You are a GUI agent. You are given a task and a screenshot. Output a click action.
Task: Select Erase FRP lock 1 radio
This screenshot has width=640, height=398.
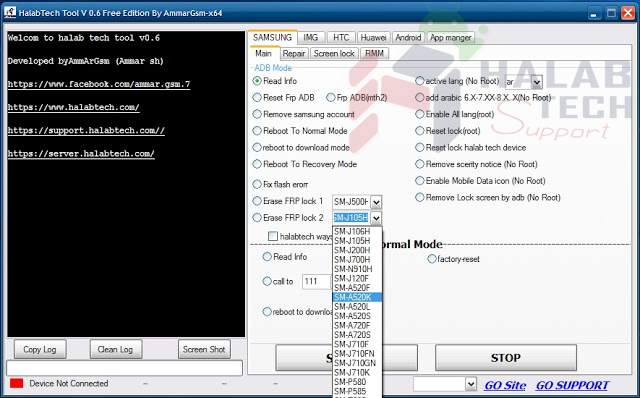pyautogui.click(x=257, y=201)
